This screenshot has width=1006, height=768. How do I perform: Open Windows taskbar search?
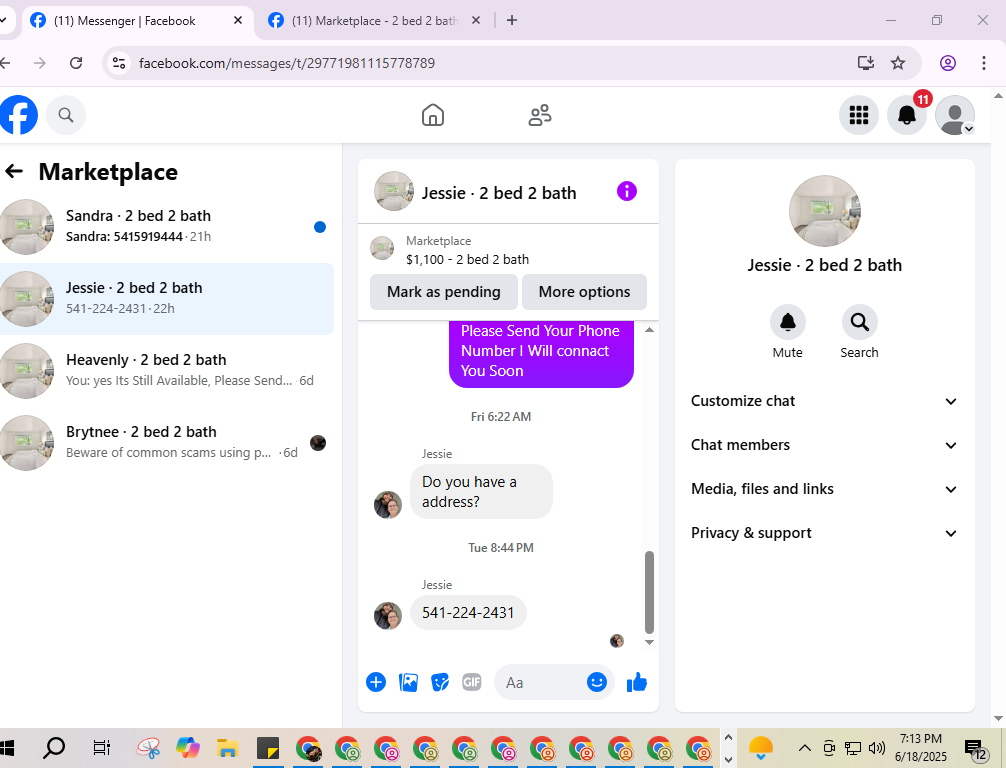pos(55,747)
